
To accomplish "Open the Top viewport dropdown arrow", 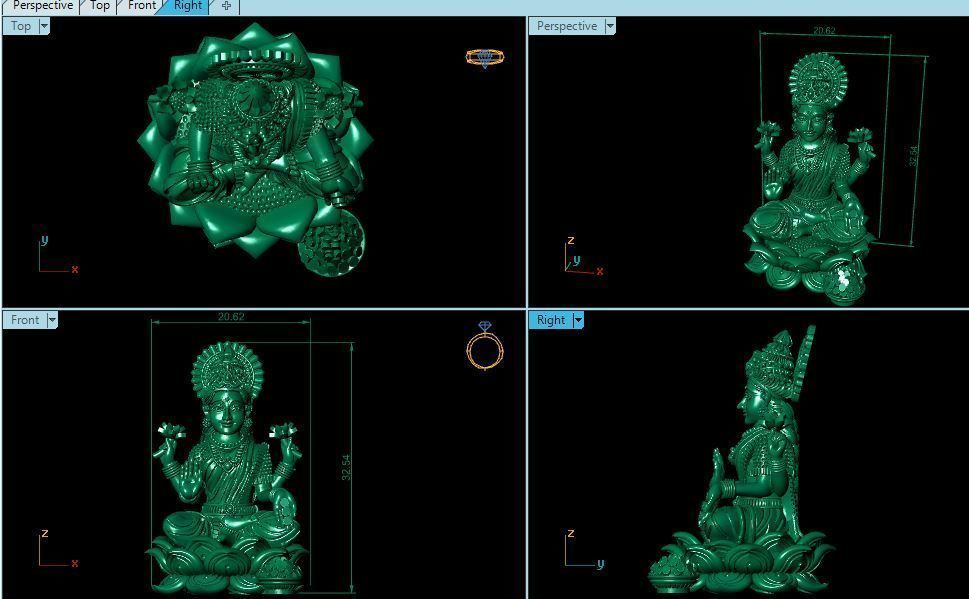I will point(44,26).
